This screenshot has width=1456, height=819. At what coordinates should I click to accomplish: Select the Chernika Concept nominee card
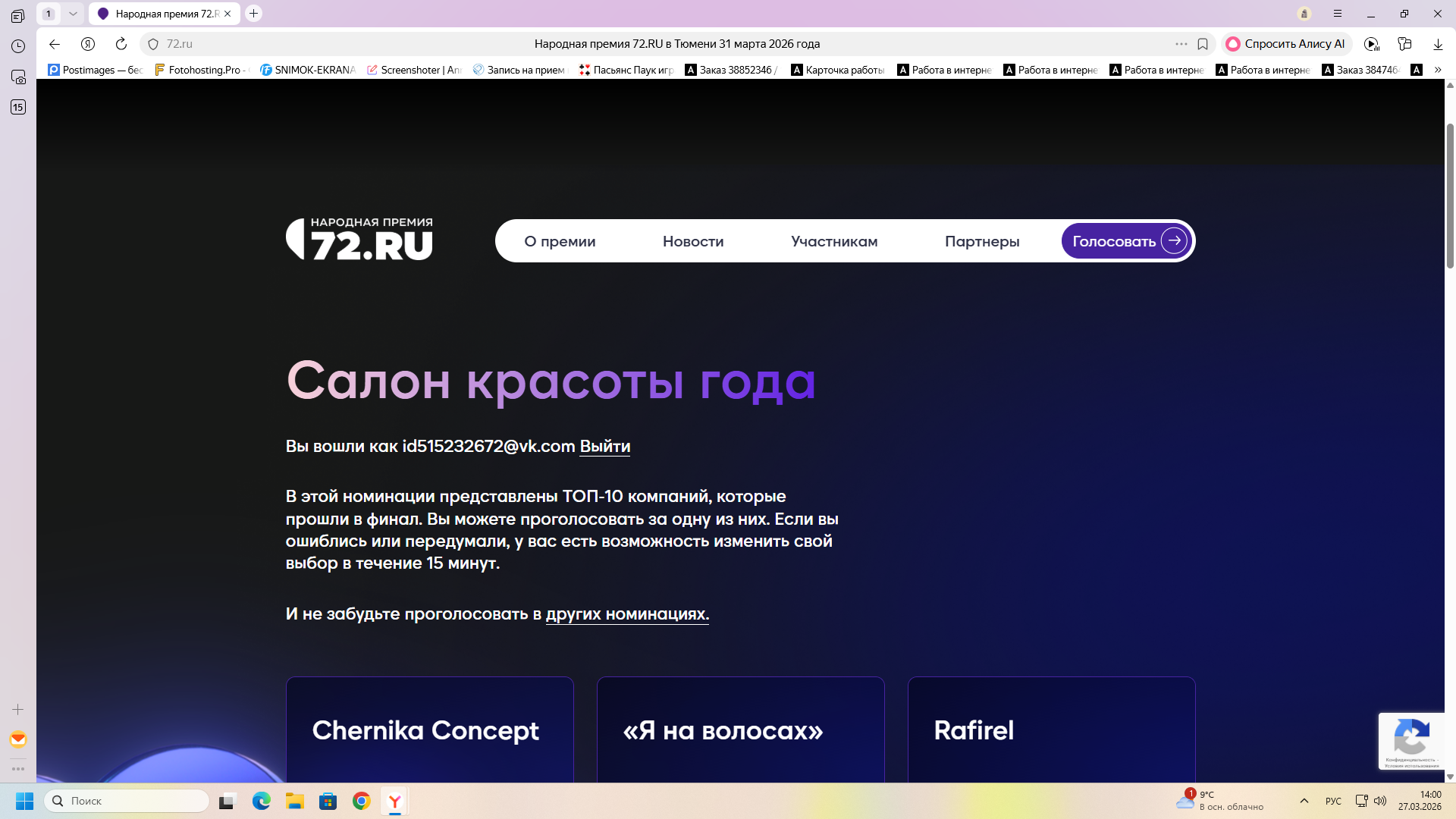click(429, 730)
